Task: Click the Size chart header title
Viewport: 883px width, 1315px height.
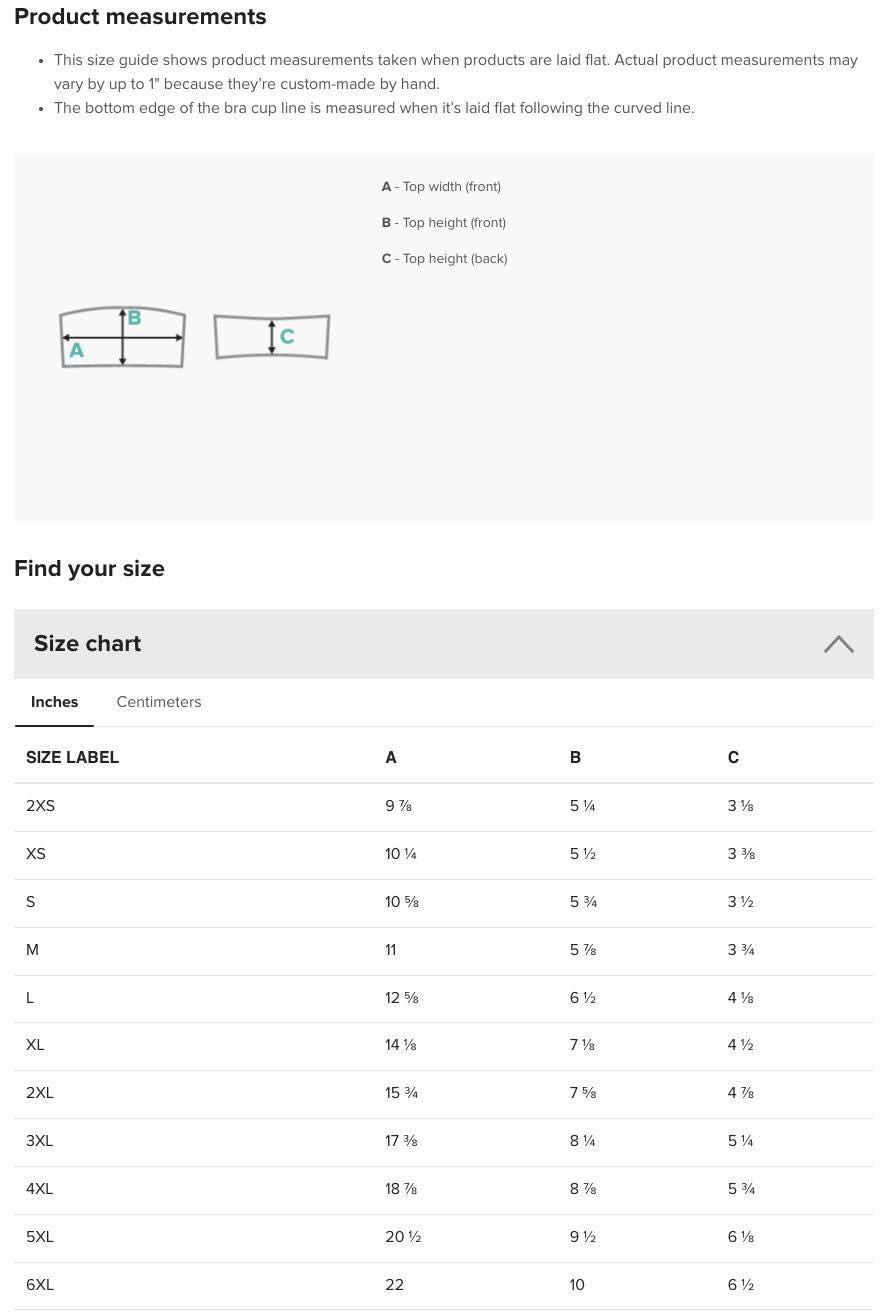Action: (88, 644)
